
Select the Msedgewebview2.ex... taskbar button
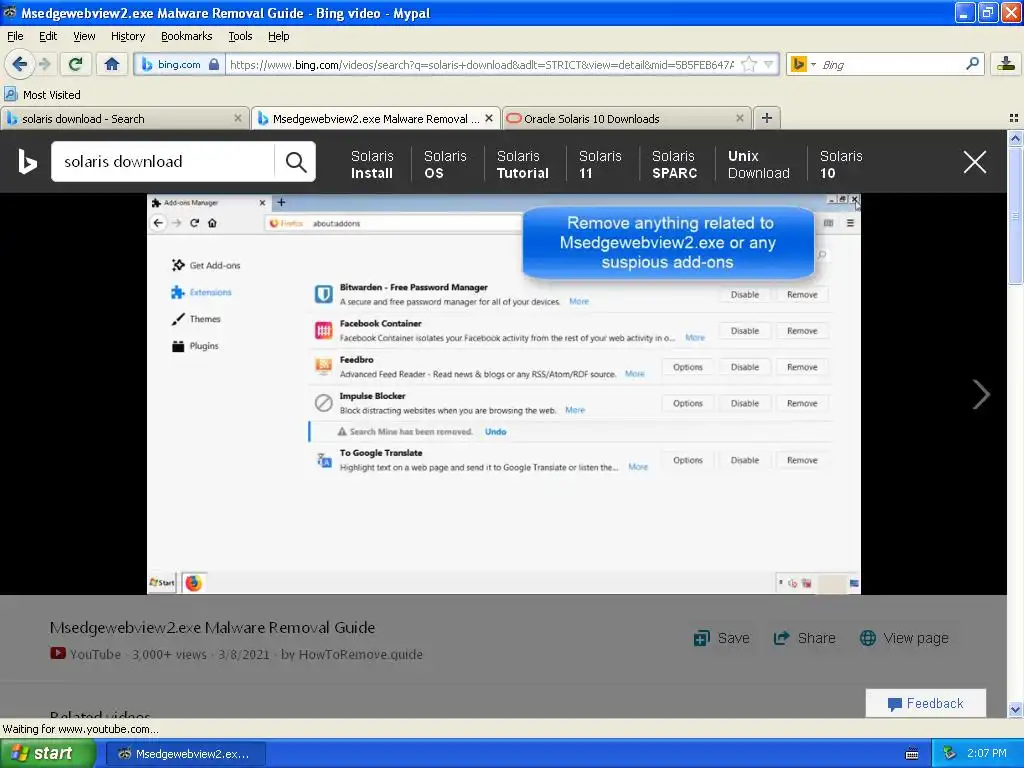(185, 754)
